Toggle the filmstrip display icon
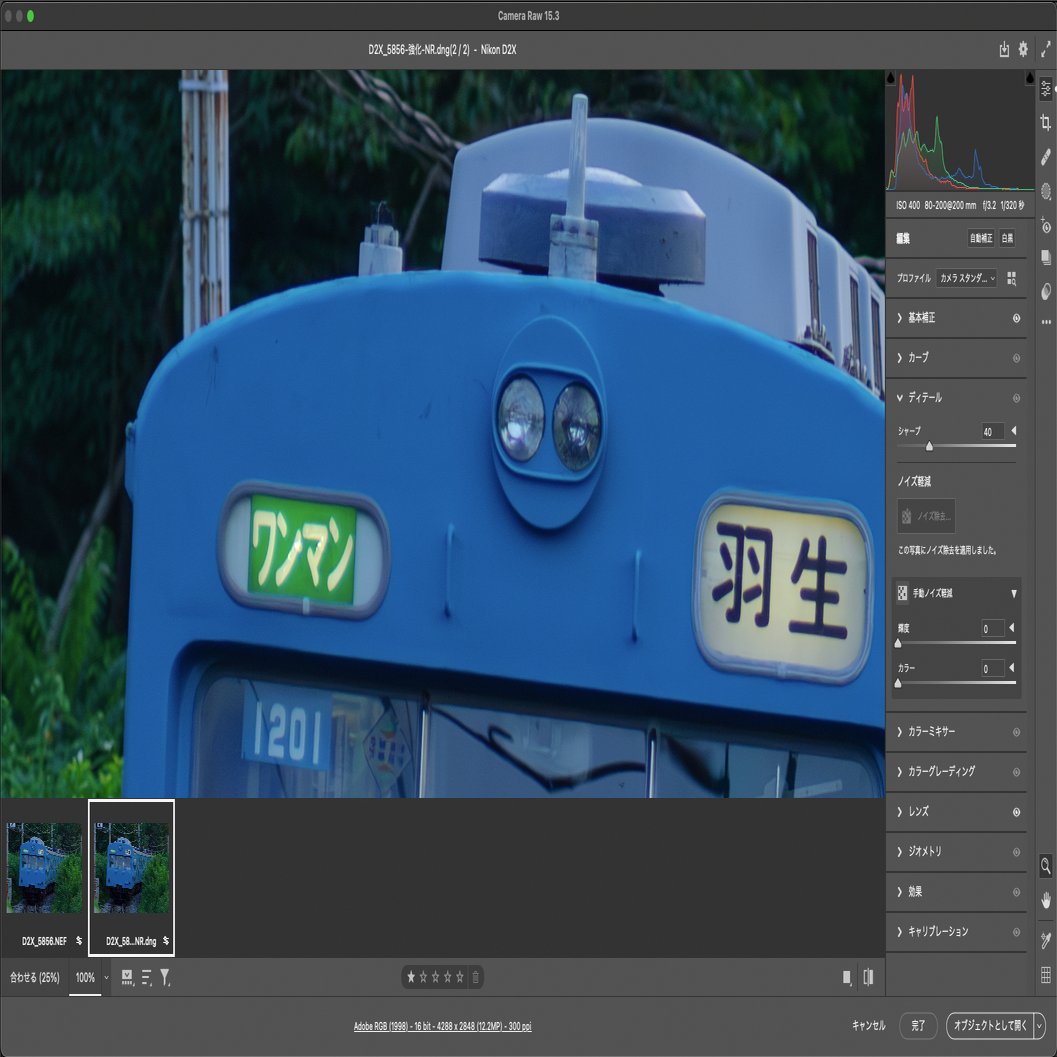 [x=127, y=977]
